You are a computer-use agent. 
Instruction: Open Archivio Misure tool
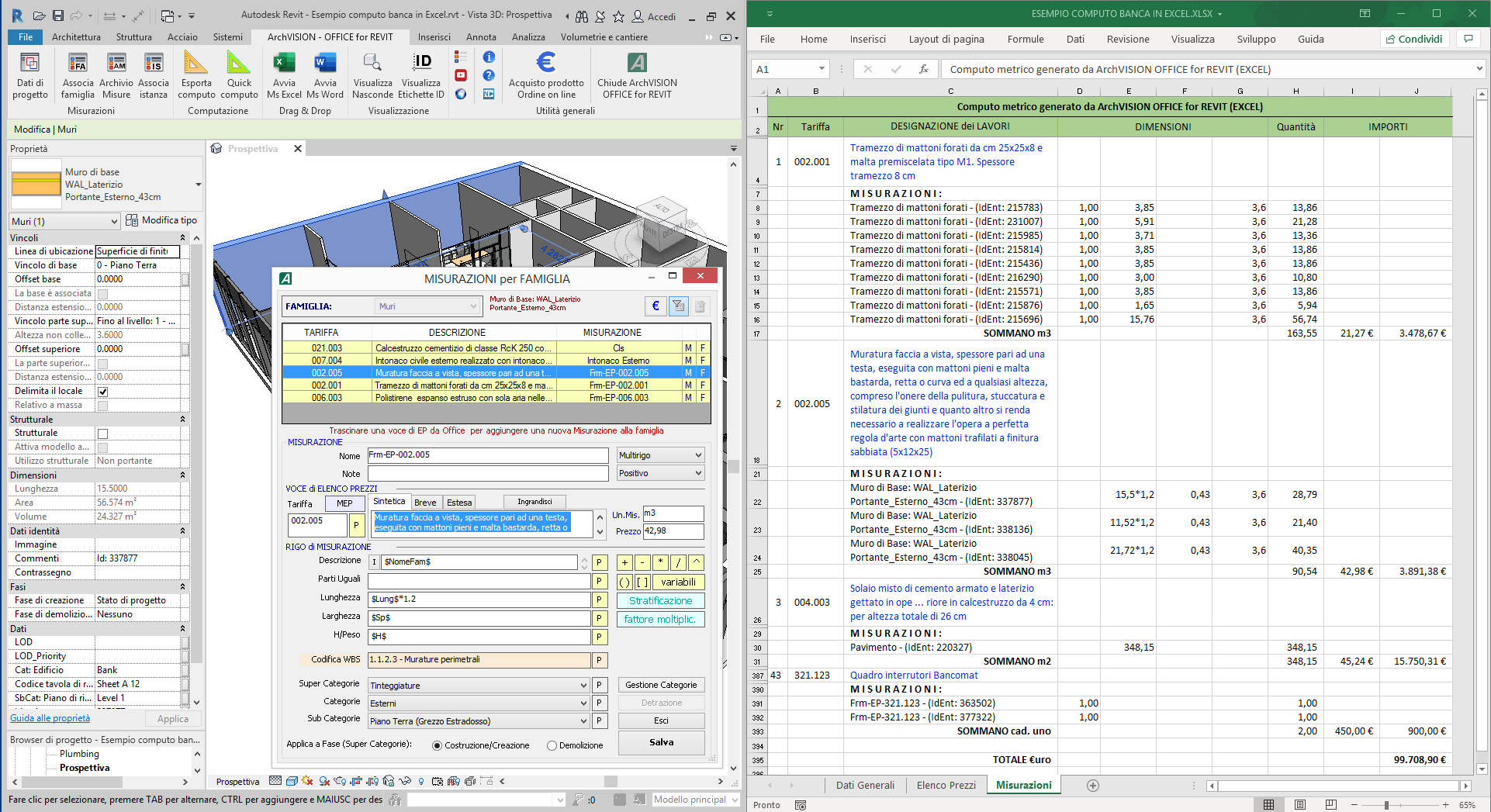(x=116, y=76)
